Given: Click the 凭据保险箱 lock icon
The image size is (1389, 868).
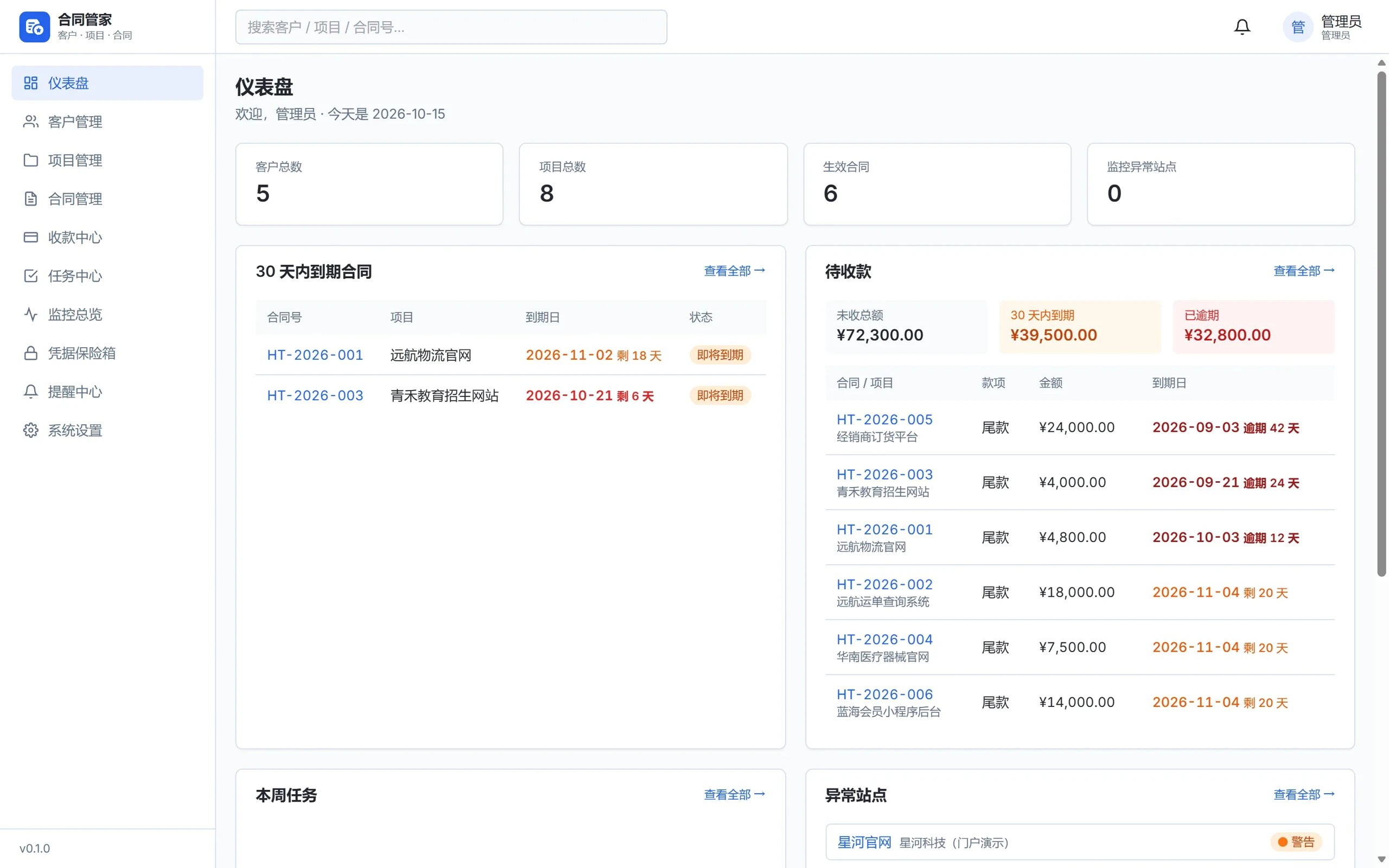Looking at the screenshot, I should (31, 353).
